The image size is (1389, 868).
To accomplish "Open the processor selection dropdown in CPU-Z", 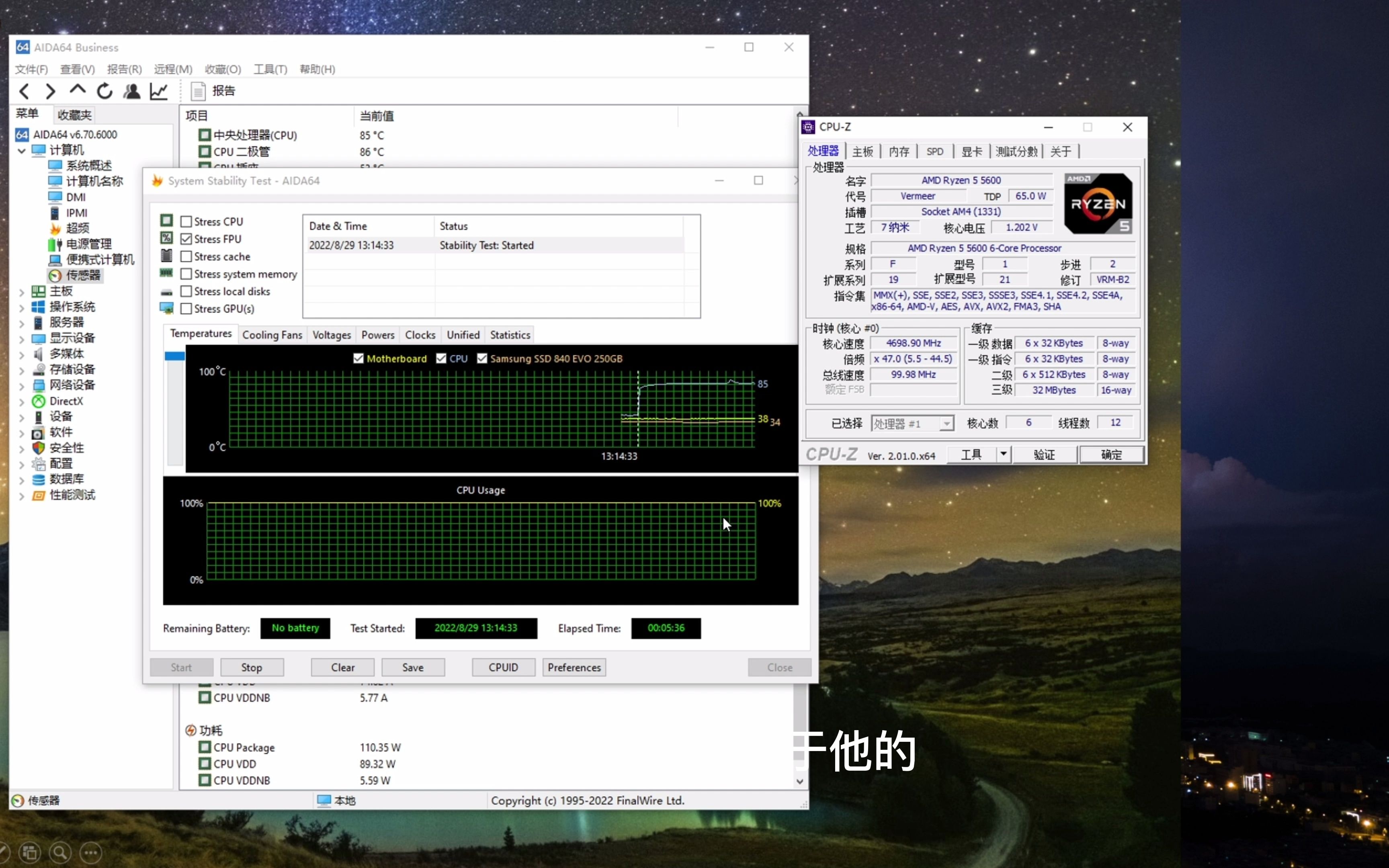I will click(946, 424).
